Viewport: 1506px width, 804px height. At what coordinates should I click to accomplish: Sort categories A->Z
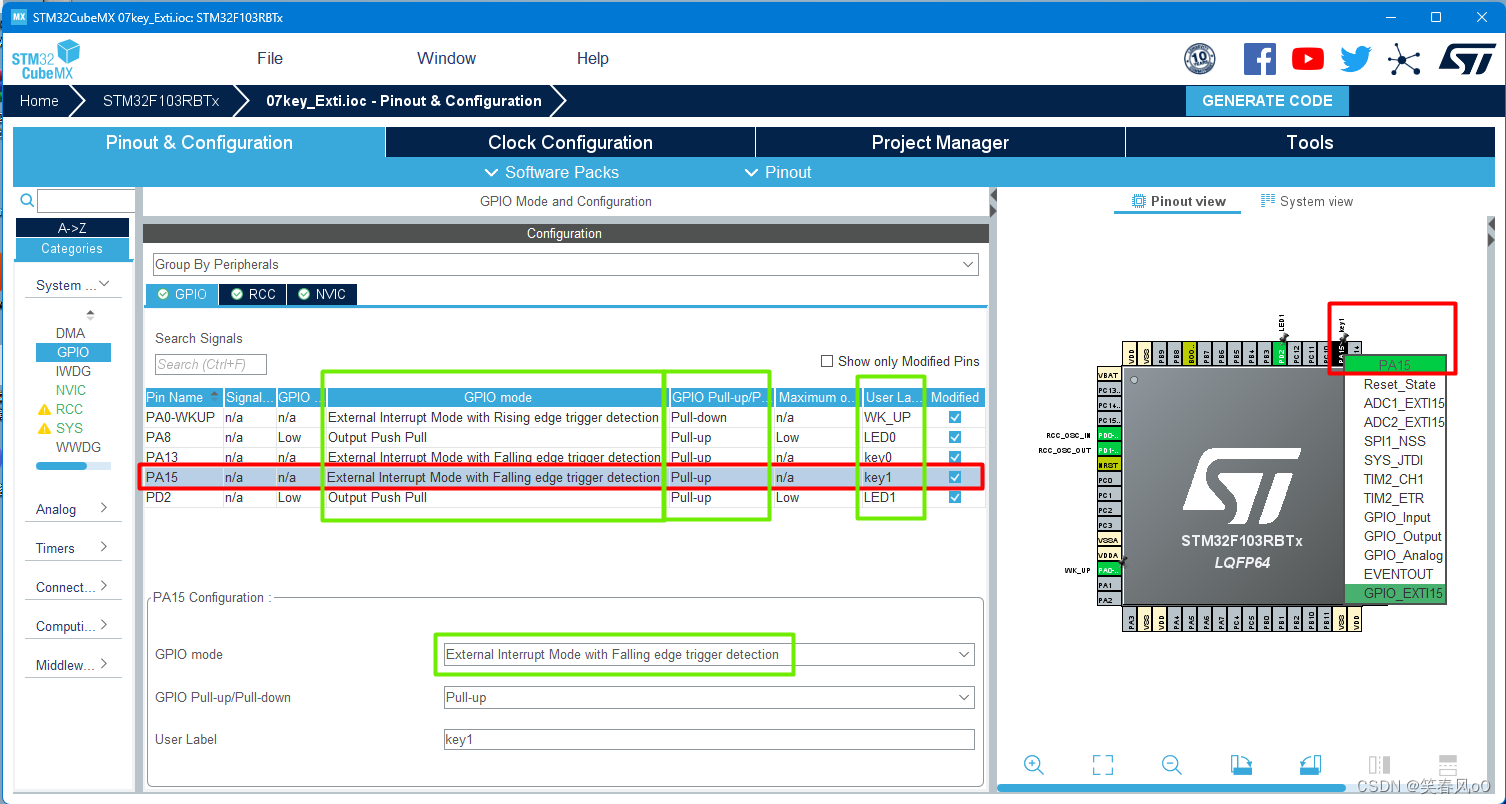(72, 228)
